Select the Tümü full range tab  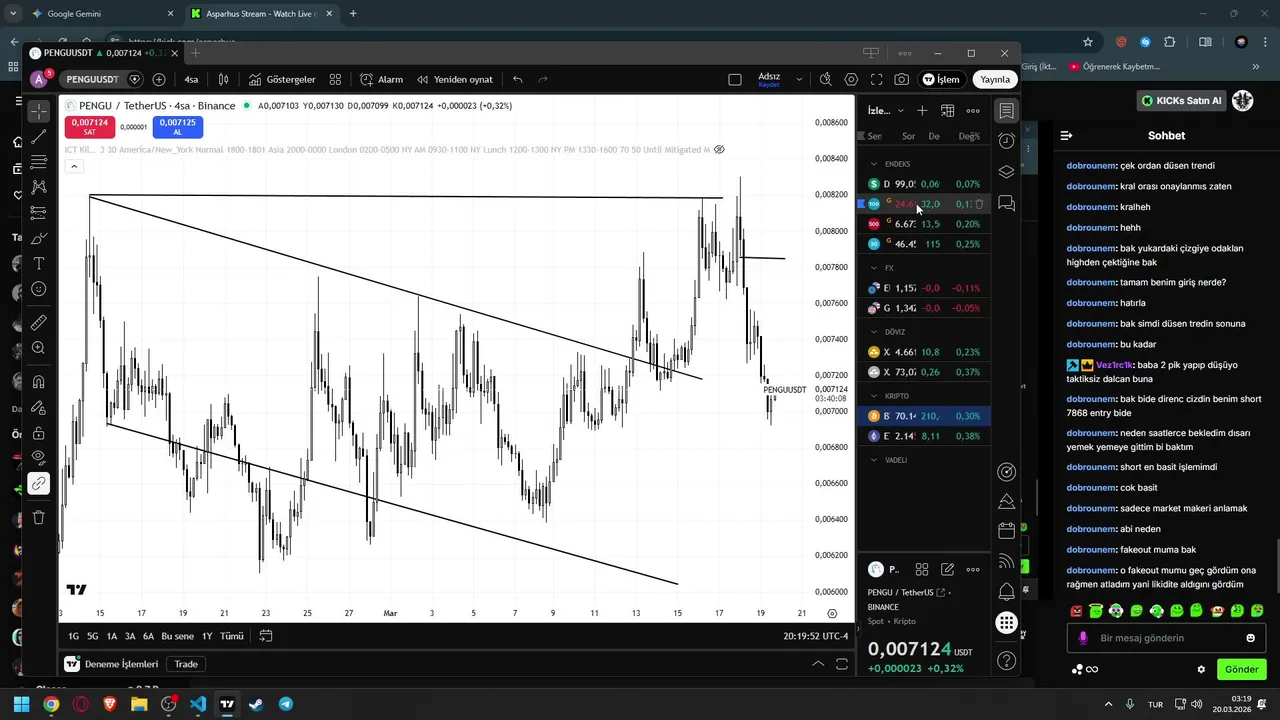click(x=231, y=636)
